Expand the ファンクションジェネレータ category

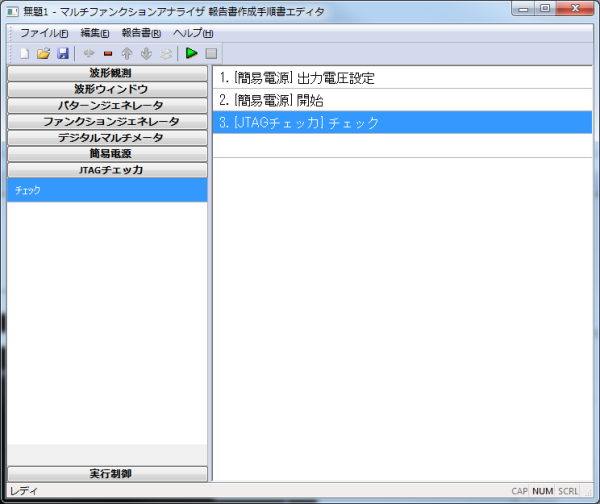point(108,121)
